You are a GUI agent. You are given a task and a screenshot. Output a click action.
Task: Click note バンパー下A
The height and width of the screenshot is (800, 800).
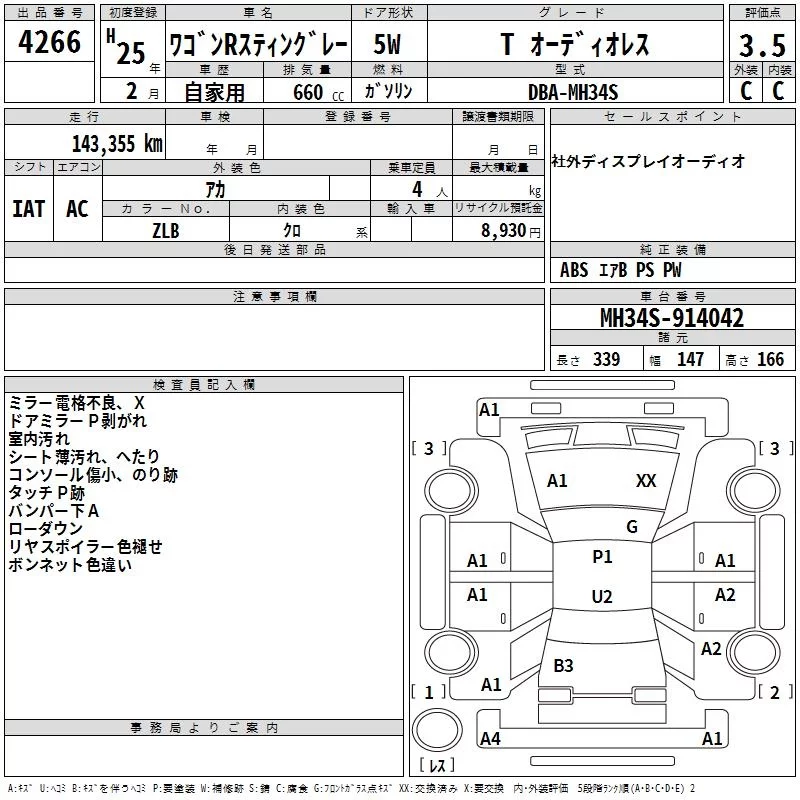pos(54,511)
